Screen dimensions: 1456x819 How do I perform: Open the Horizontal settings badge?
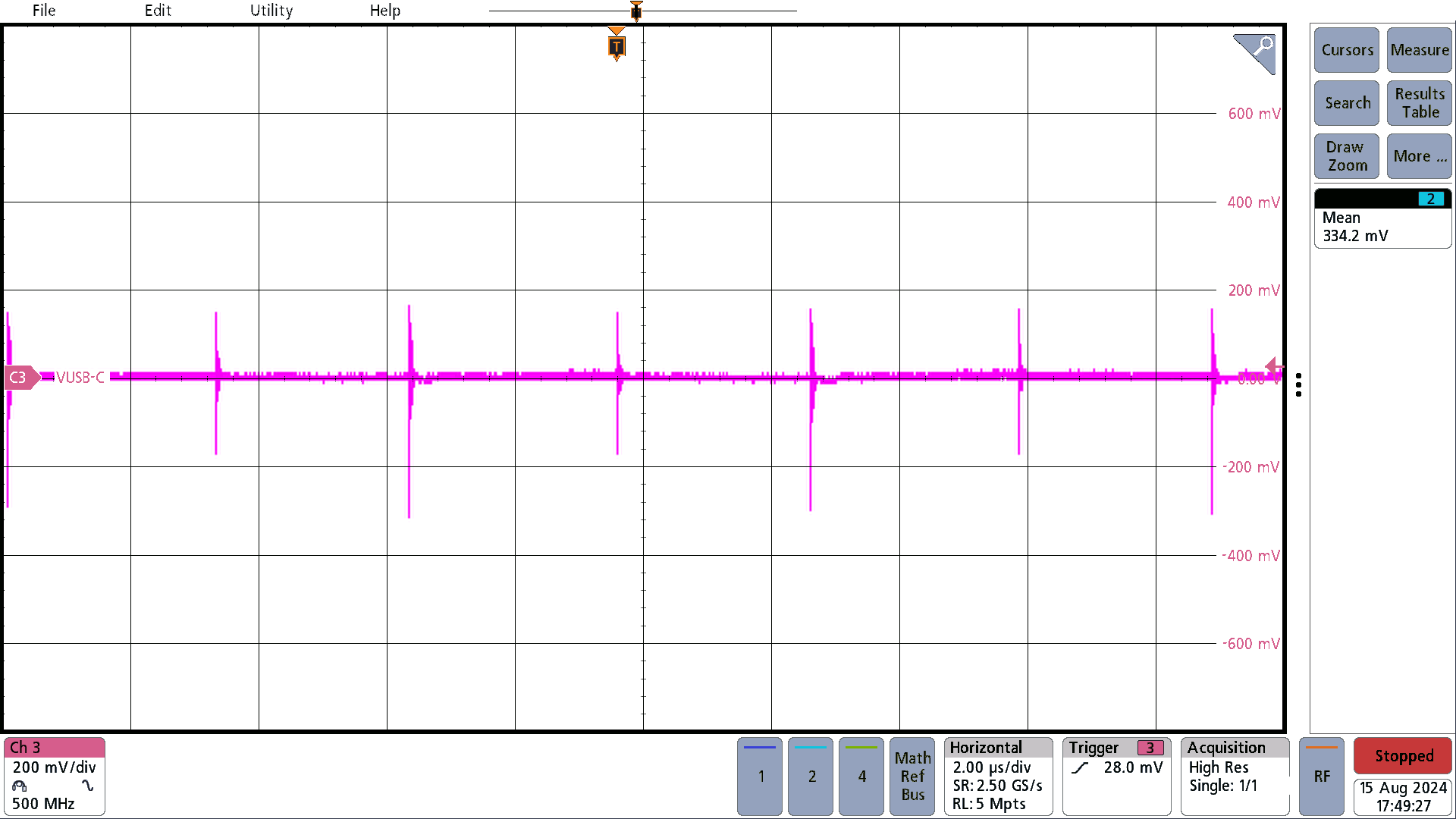998,777
